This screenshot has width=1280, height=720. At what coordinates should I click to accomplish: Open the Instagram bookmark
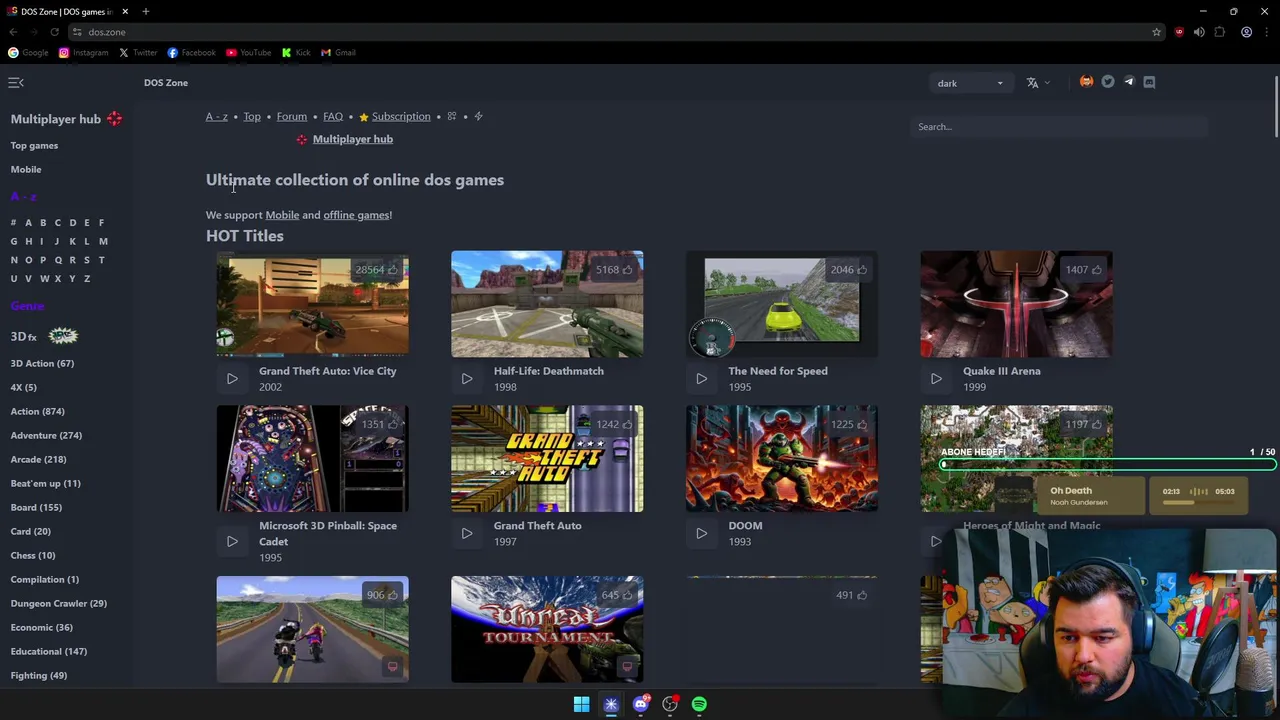point(83,52)
